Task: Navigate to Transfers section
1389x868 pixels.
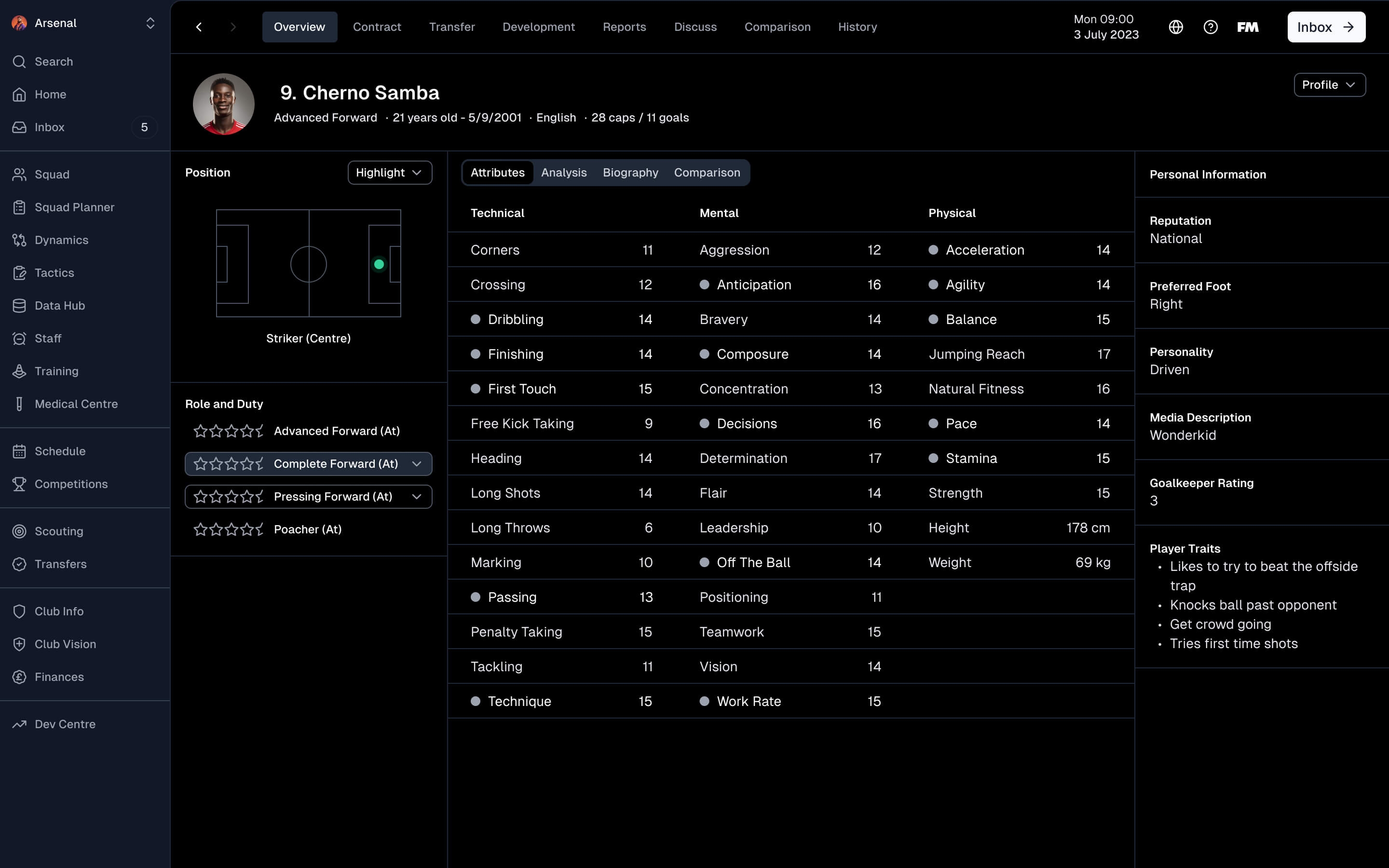Action: [x=60, y=564]
